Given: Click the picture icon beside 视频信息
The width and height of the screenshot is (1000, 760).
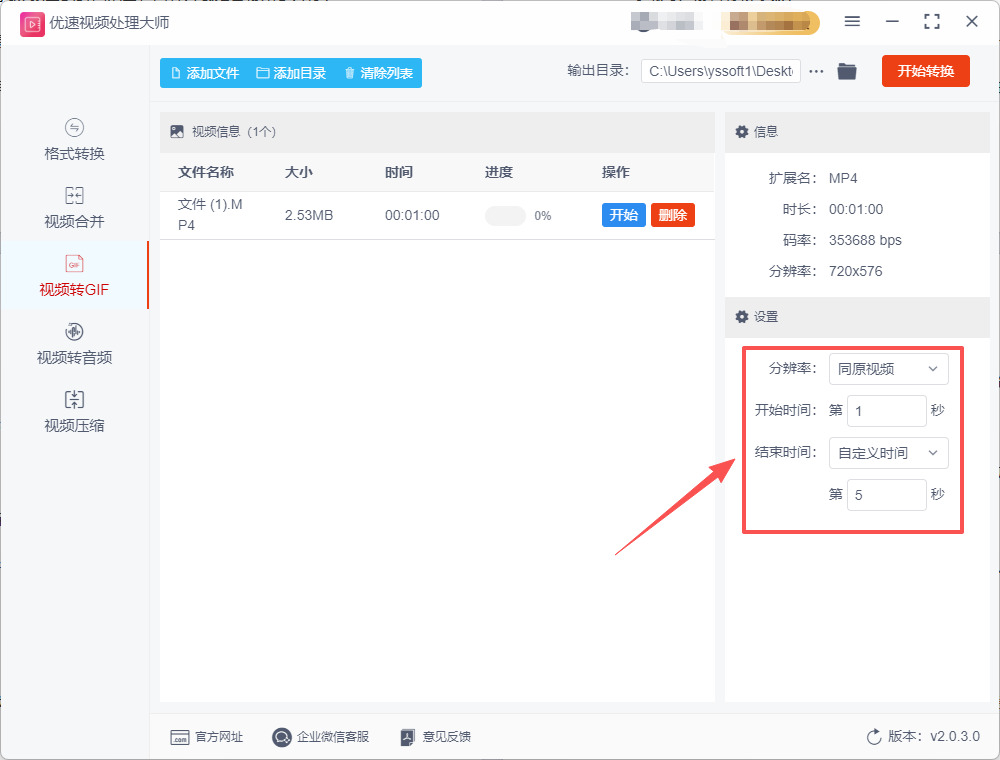Looking at the screenshot, I should (177, 131).
